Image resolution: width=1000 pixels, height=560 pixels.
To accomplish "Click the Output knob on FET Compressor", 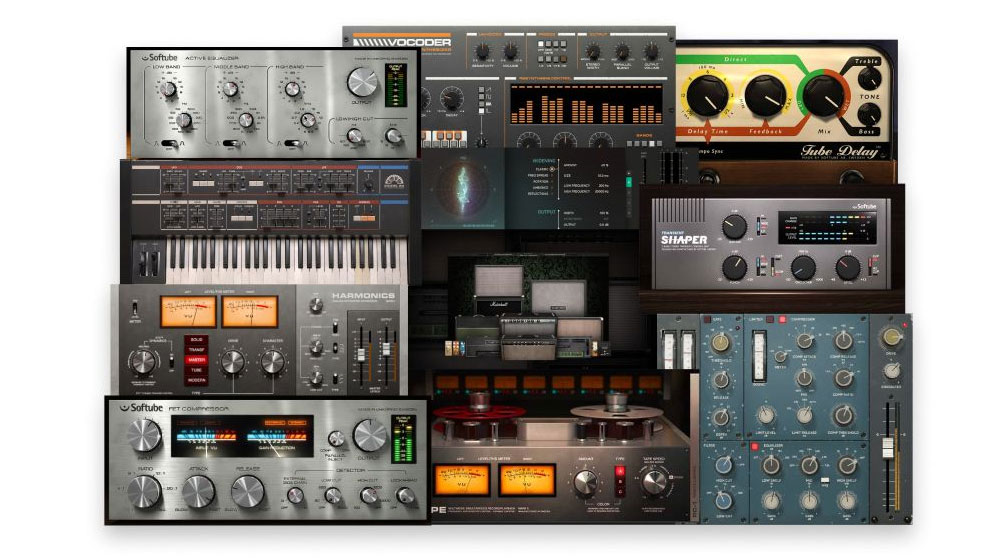I will click(x=371, y=433).
